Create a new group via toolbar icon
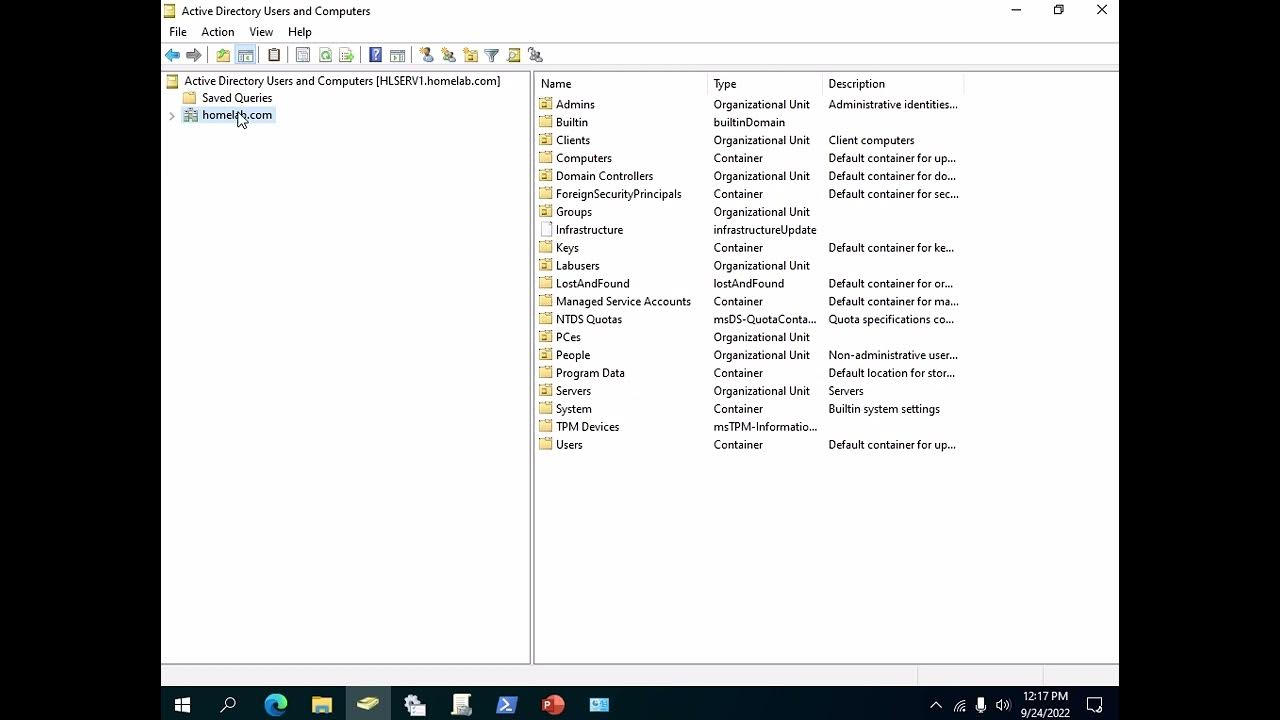1280x720 pixels. [x=448, y=55]
